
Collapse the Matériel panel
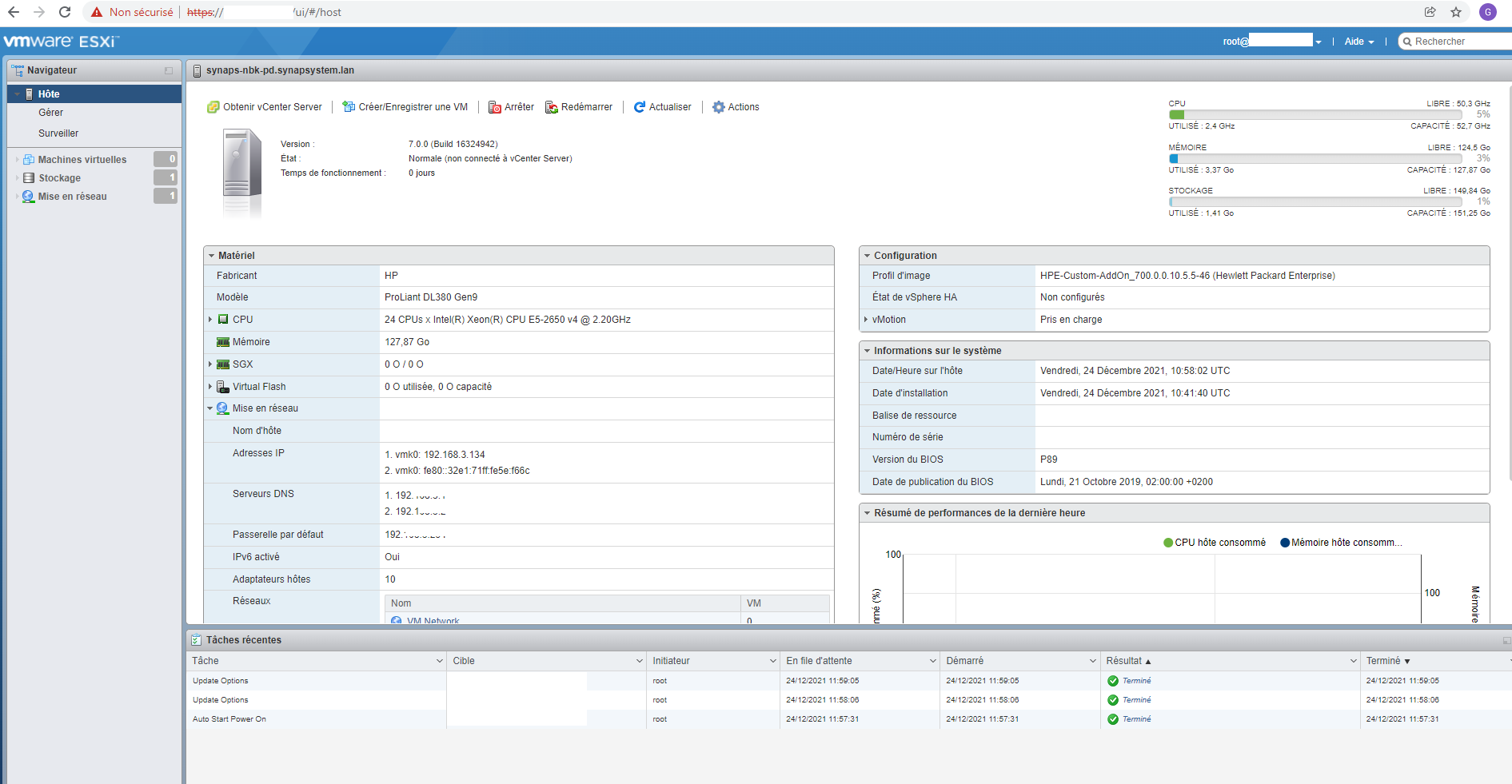[212, 256]
